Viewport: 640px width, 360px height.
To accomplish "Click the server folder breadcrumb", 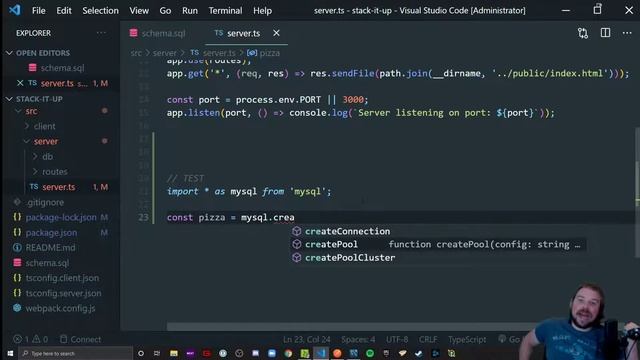I will [164, 53].
